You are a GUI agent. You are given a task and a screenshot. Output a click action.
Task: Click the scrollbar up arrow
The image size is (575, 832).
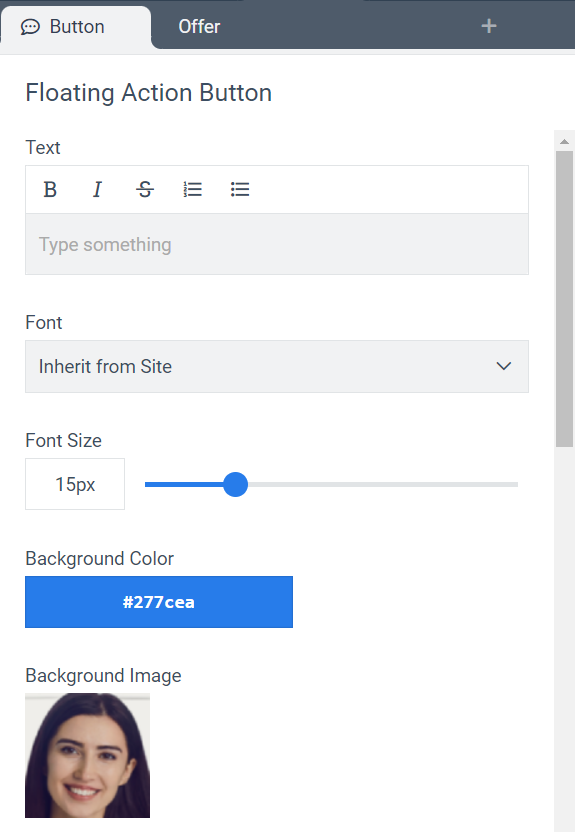click(x=564, y=141)
